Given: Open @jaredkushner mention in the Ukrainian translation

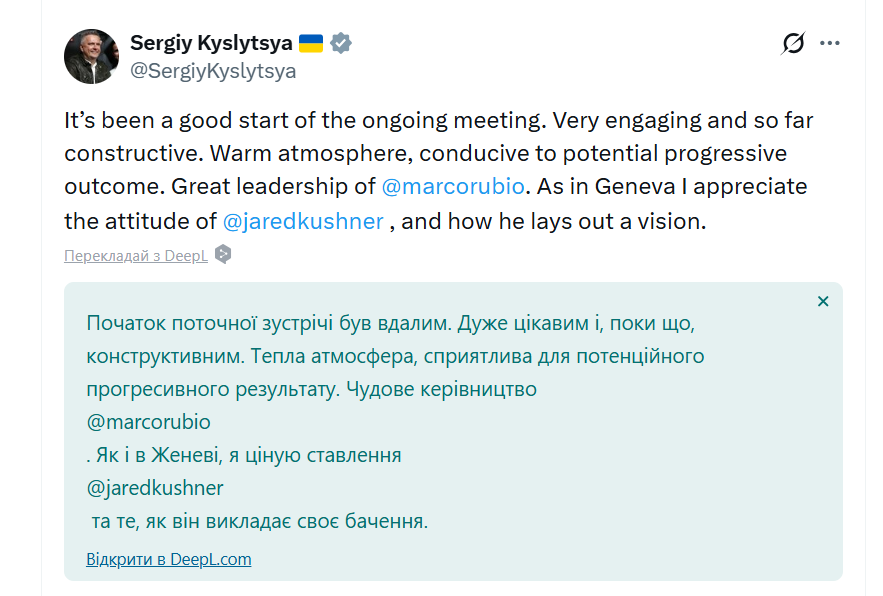Looking at the screenshot, I should pos(155,488).
